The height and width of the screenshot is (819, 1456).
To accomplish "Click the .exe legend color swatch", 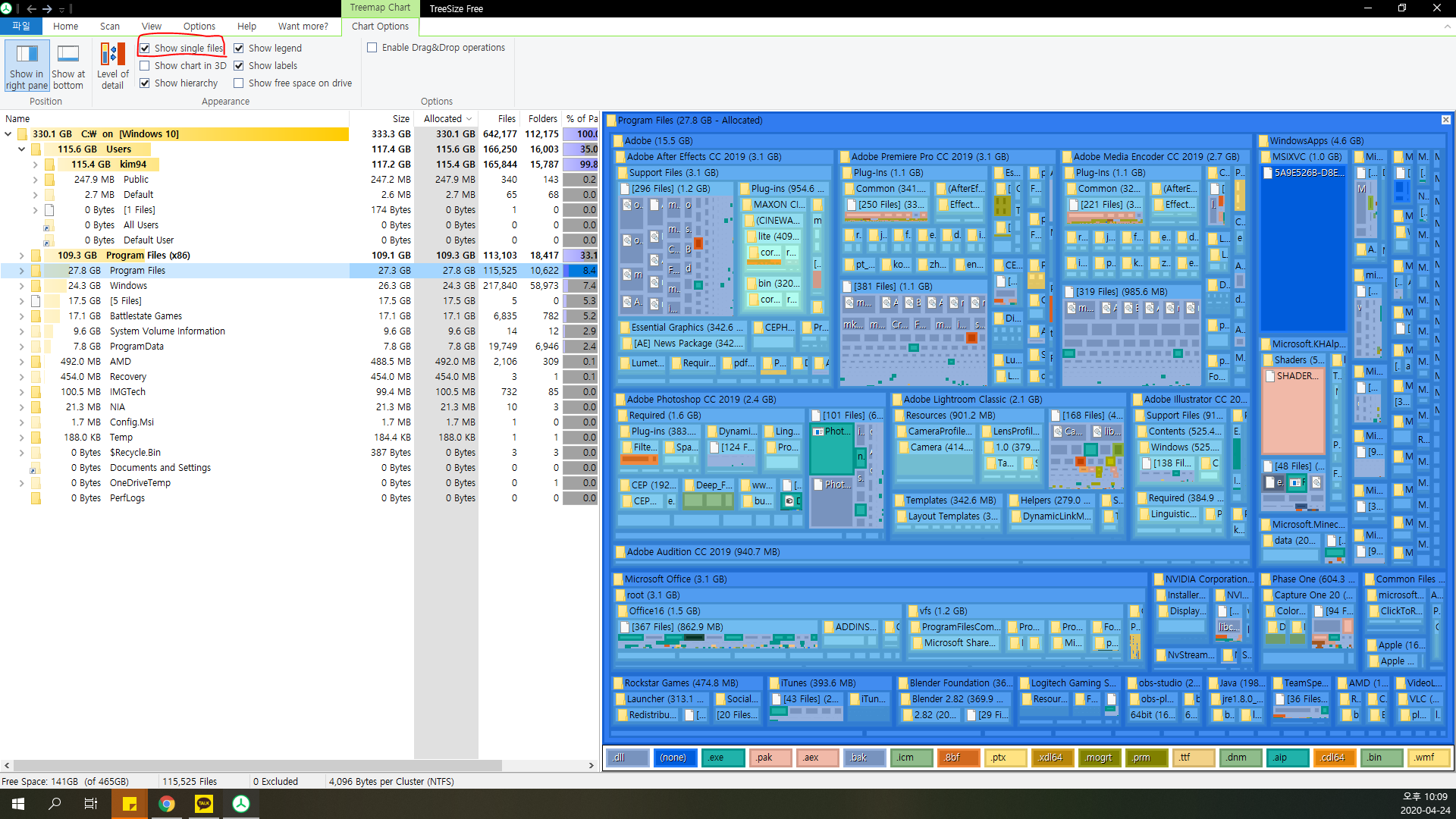I will (x=722, y=758).
